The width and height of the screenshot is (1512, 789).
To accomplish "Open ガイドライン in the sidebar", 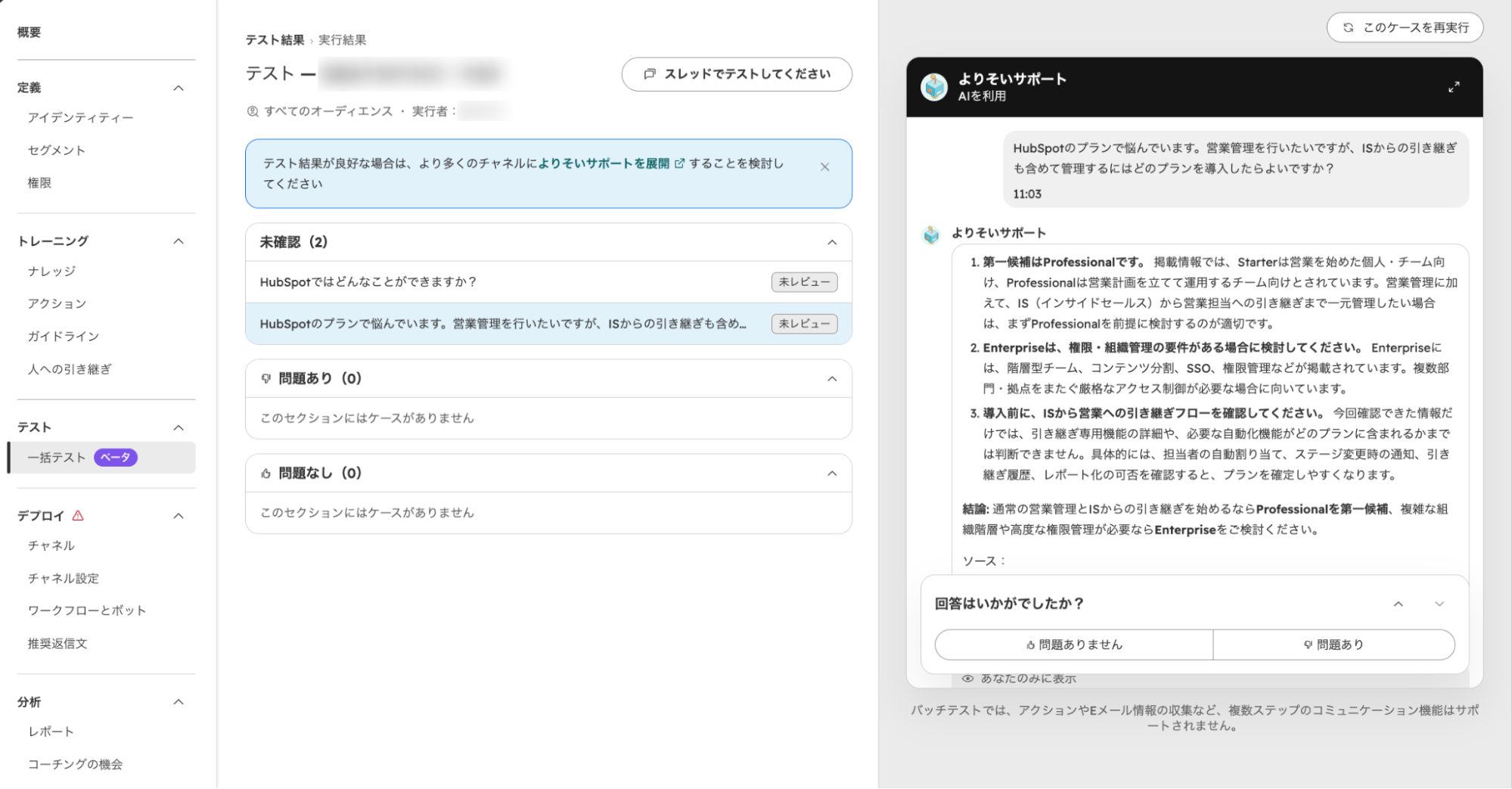I will 64,337.
